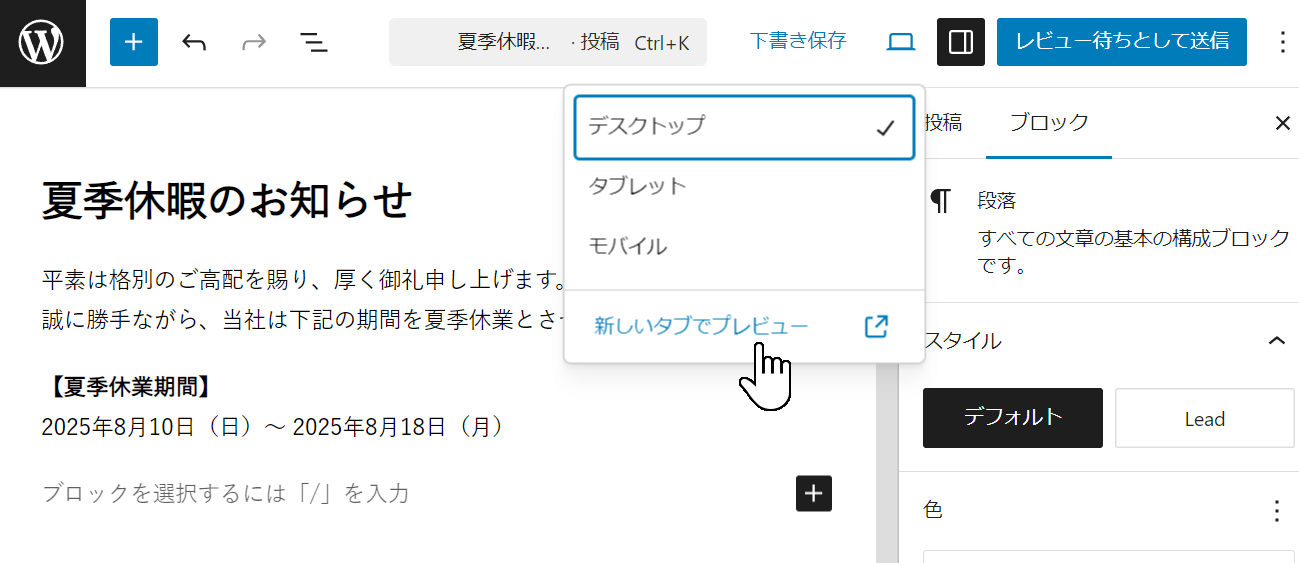Click the black add block plus icon
The width and height of the screenshot is (1299, 563).
tap(814, 493)
